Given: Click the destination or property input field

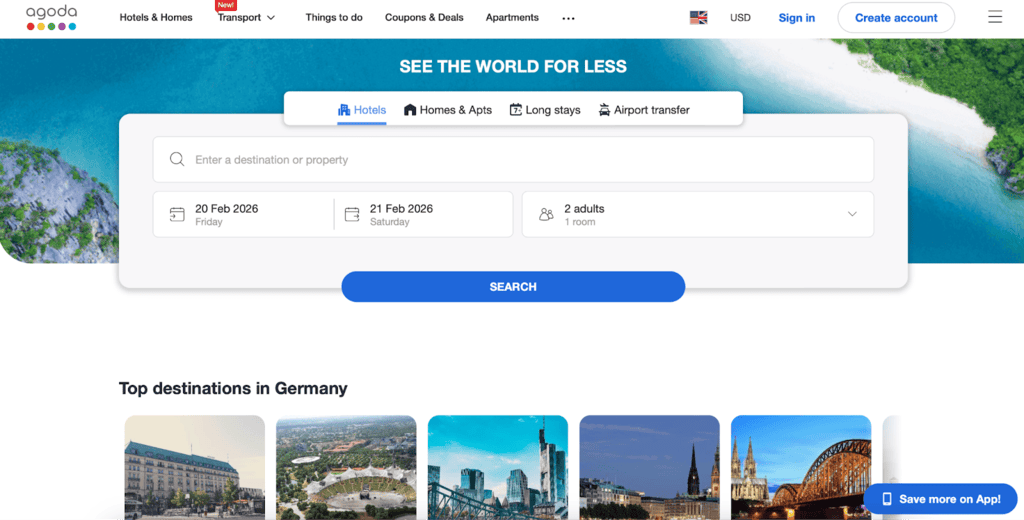Looking at the screenshot, I should coord(513,159).
